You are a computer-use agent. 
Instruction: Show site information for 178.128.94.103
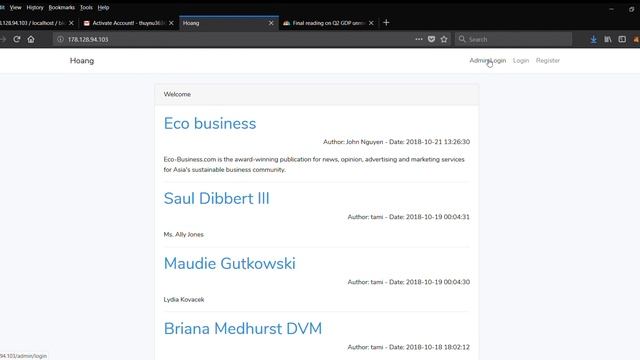pyautogui.click(x=60, y=39)
